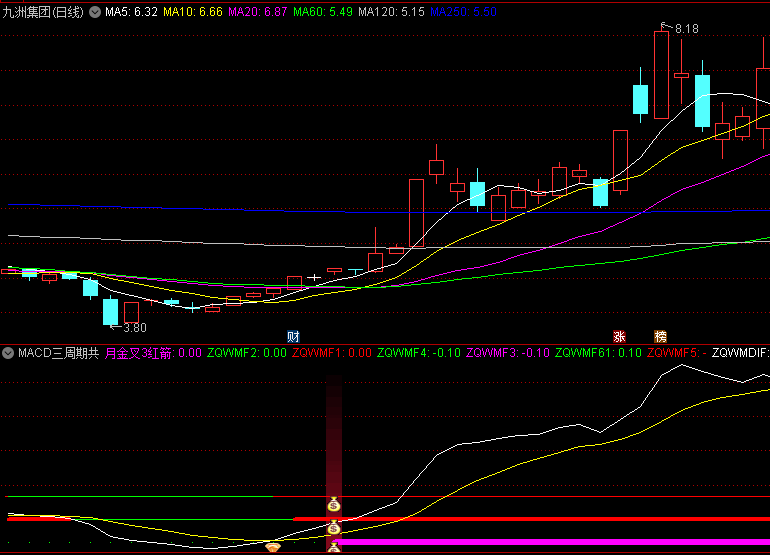Screen dimensions: 770x555
Task: Click the middle money bag signal icon
Action: pos(334,528)
